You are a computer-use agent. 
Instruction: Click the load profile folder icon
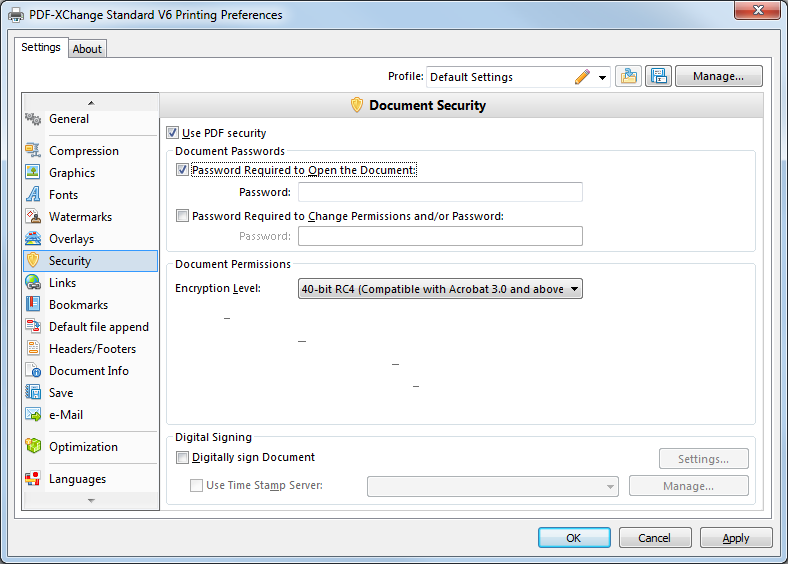click(628, 76)
